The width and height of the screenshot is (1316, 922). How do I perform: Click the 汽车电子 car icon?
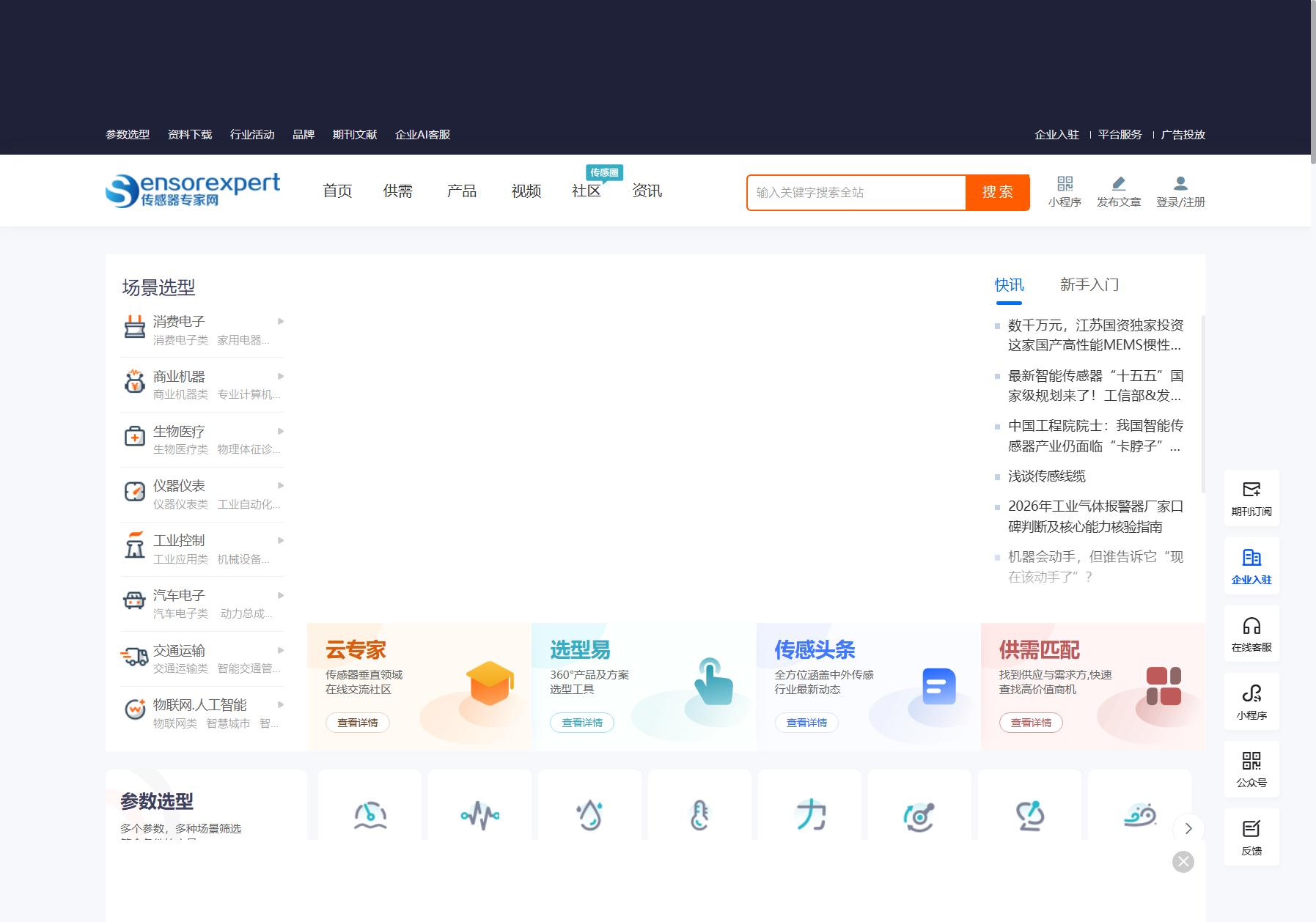[x=134, y=601]
